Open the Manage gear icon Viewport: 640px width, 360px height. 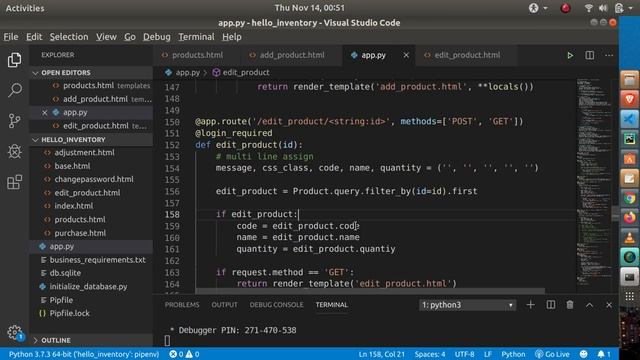(x=15, y=332)
